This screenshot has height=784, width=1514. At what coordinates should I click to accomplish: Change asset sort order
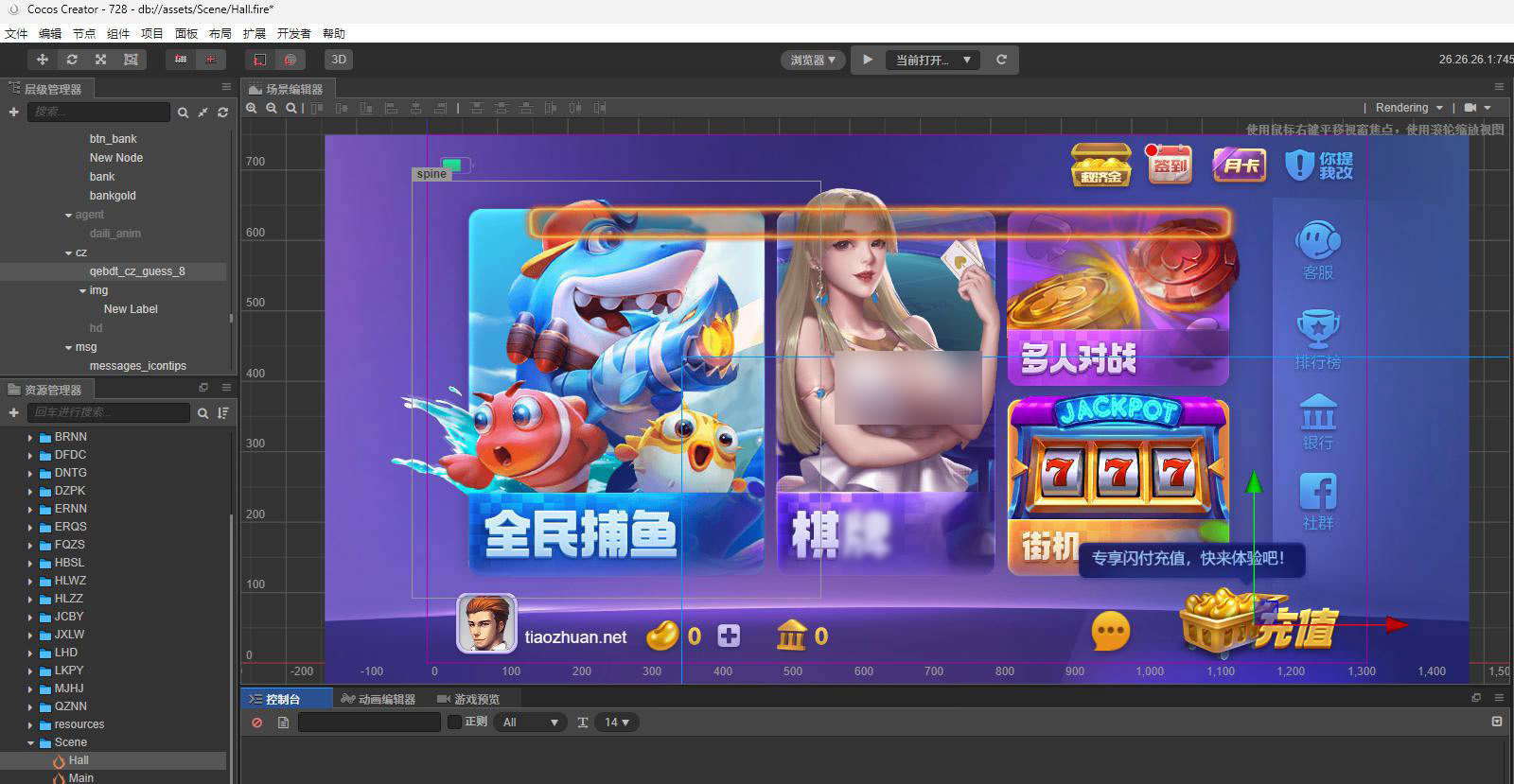coord(223,413)
